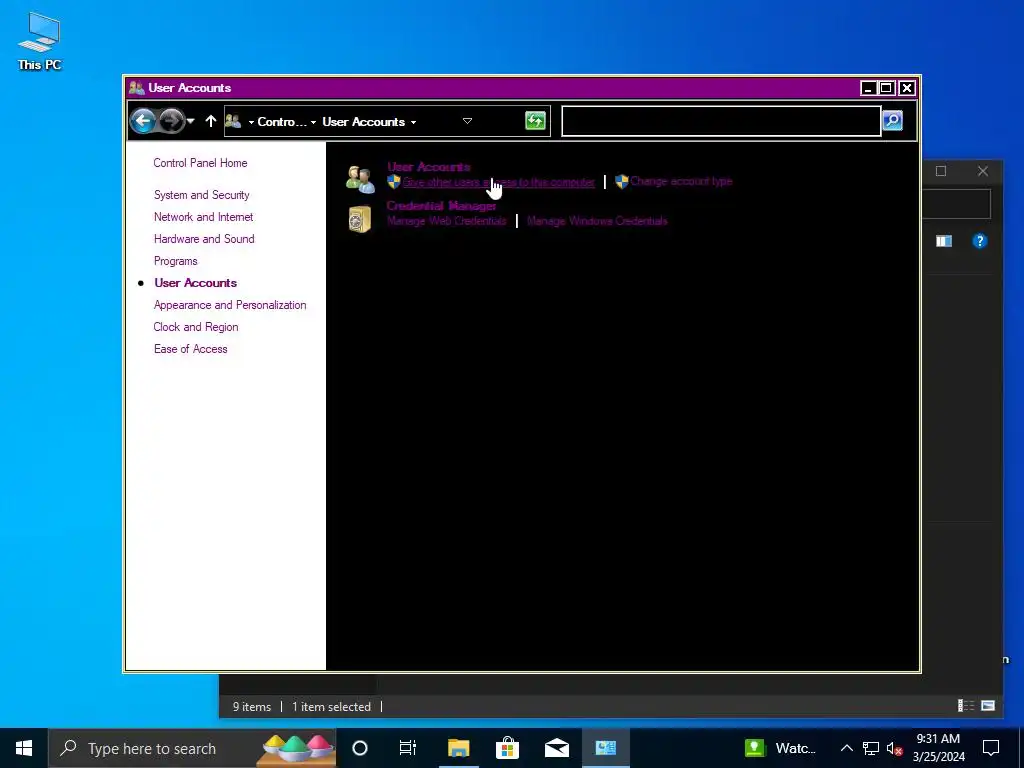Click Change account type link
The height and width of the screenshot is (768, 1024).
click(681, 182)
